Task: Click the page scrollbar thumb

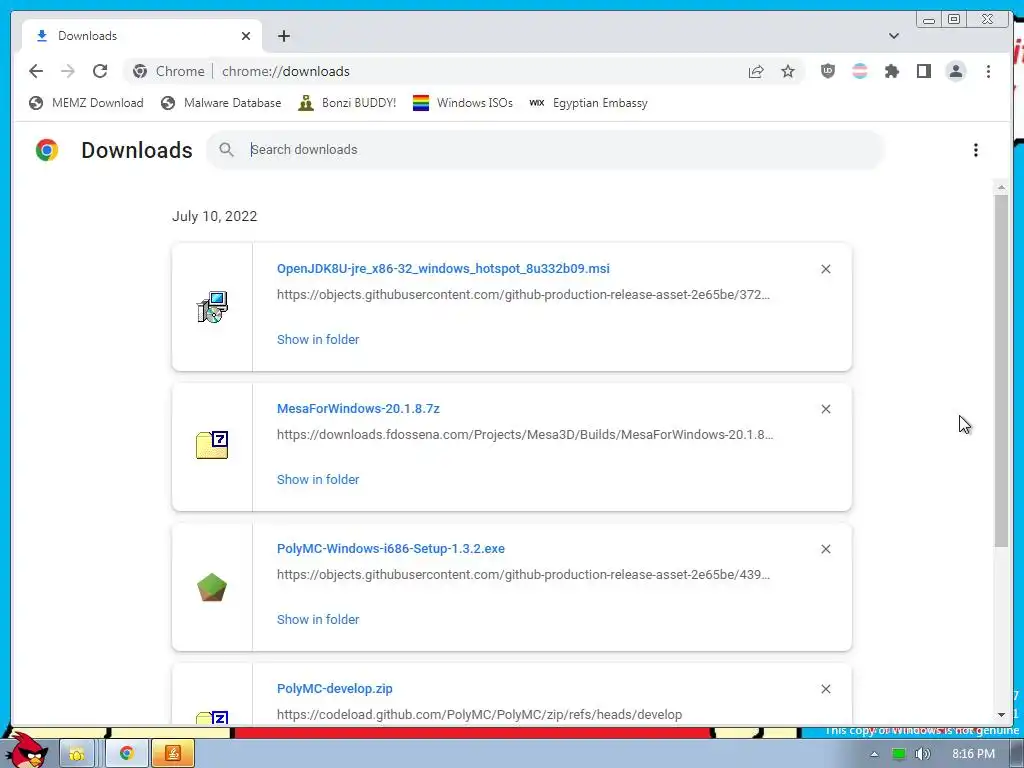Action: (x=1001, y=370)
